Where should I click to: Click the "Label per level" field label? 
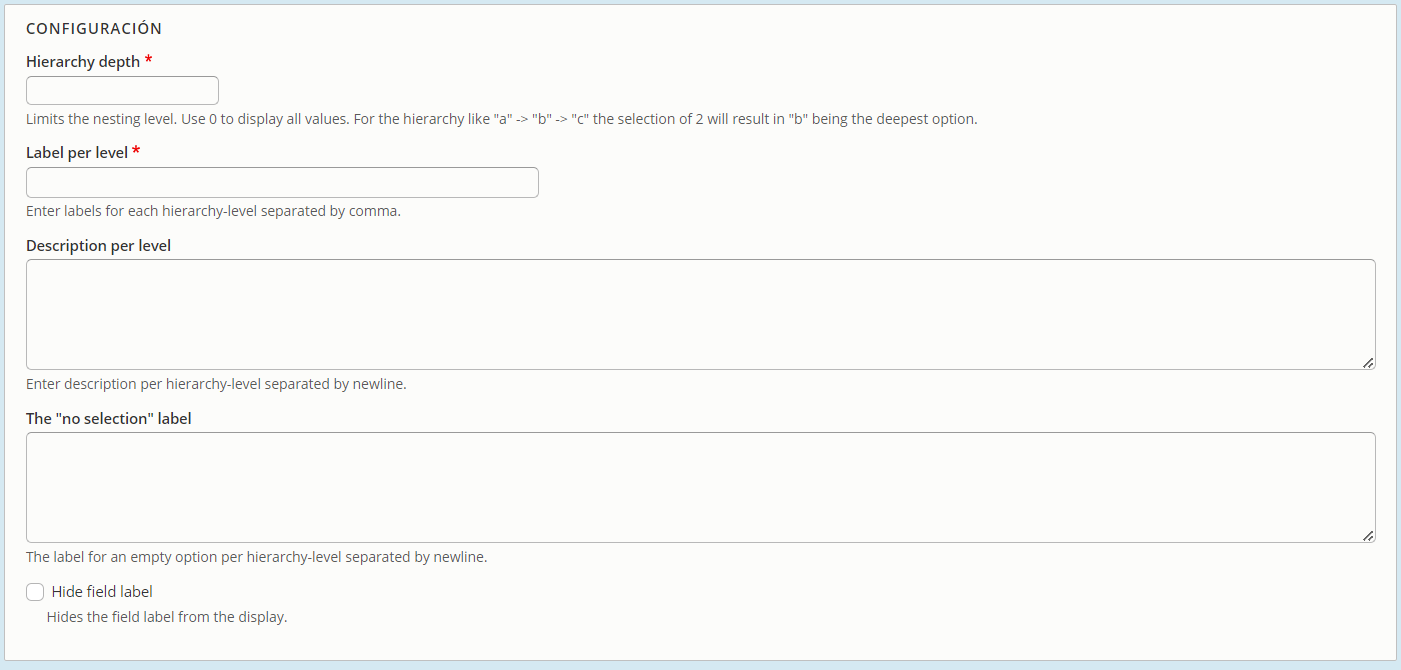click(77, 153)
